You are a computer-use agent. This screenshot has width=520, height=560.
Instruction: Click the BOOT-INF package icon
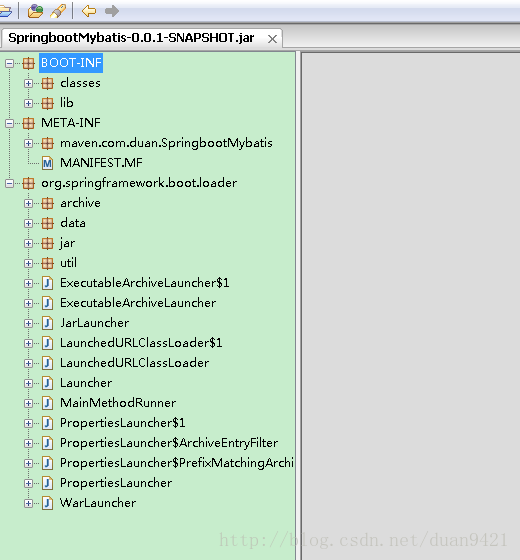click(x=29, y=63)
